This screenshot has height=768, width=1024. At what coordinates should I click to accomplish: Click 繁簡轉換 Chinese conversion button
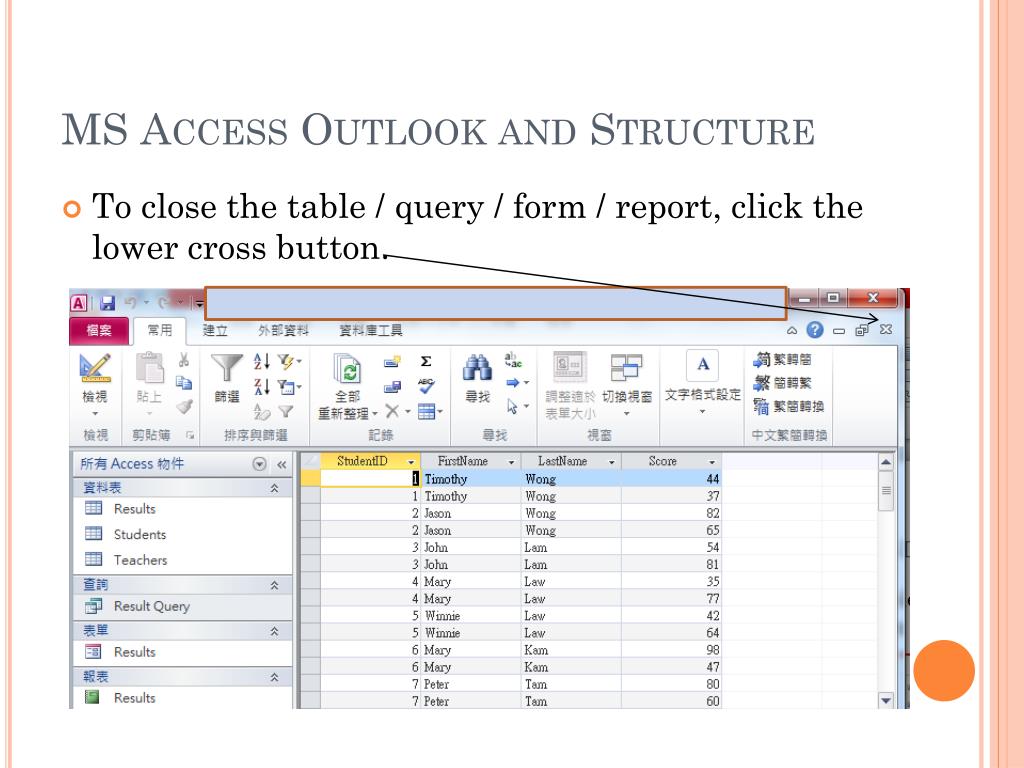point(788,406)
